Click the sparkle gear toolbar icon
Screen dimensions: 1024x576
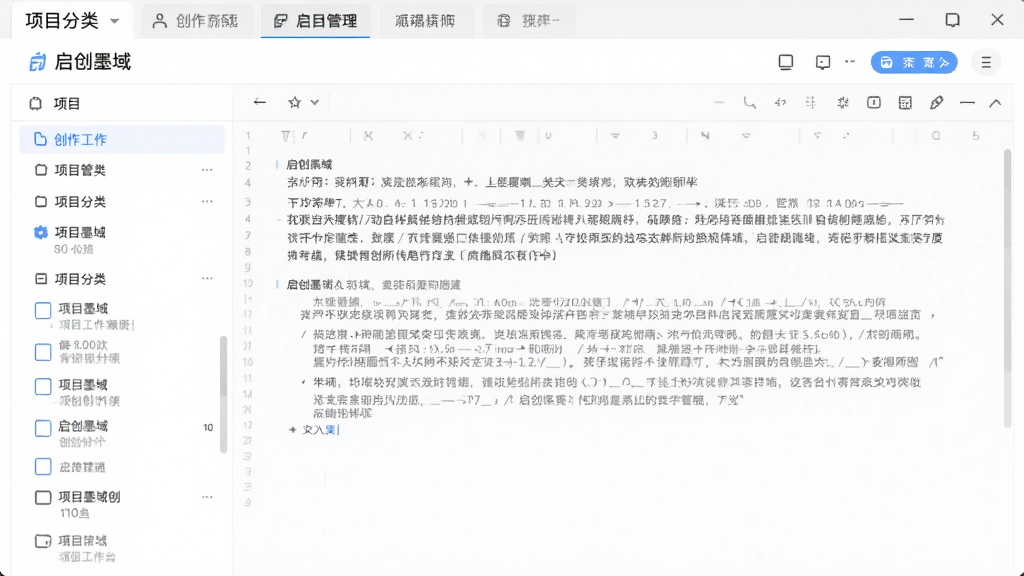point(842,103)
